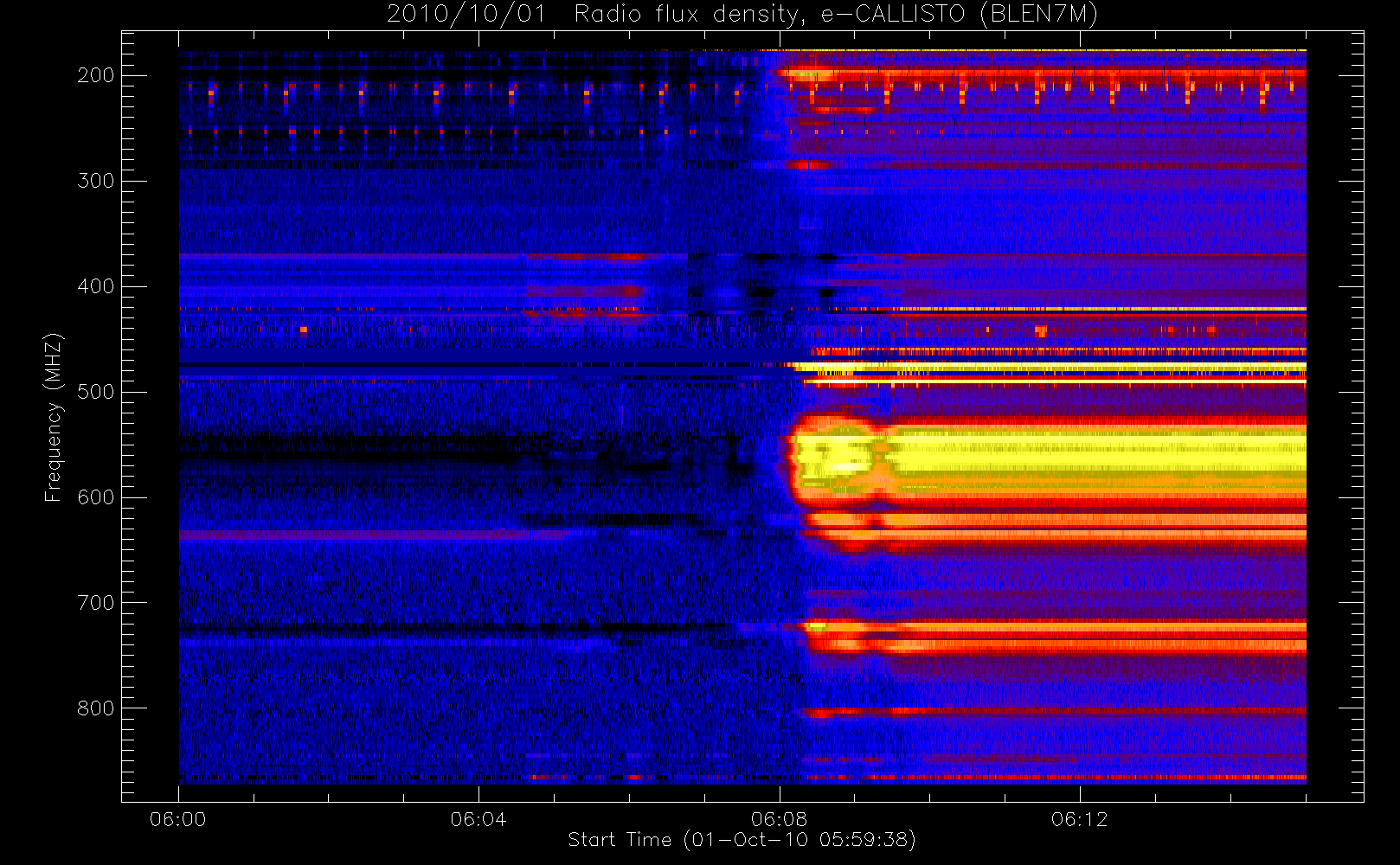1400x865 pixels.
Task: Click the 'Start Time (01-Oct-10 05:59:38)' label
Action: click(742, 840)
